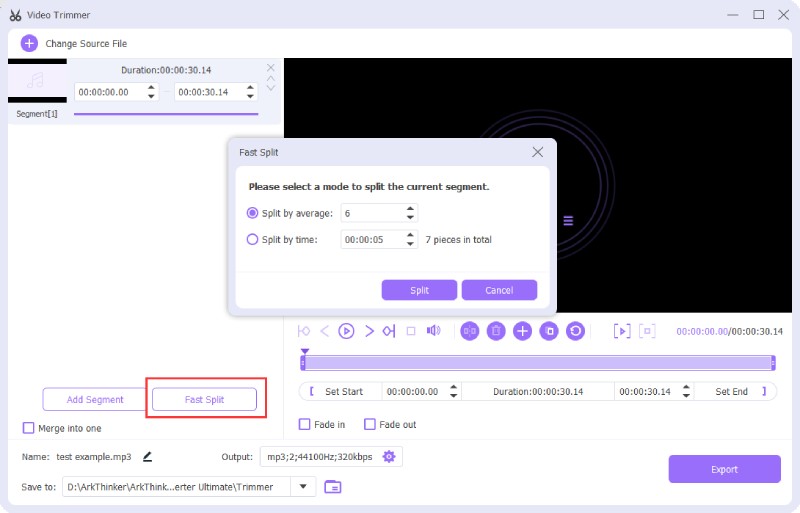Select the Split by time radio button
The width and height of the screenshot is (800, 513).
[252, 239]
